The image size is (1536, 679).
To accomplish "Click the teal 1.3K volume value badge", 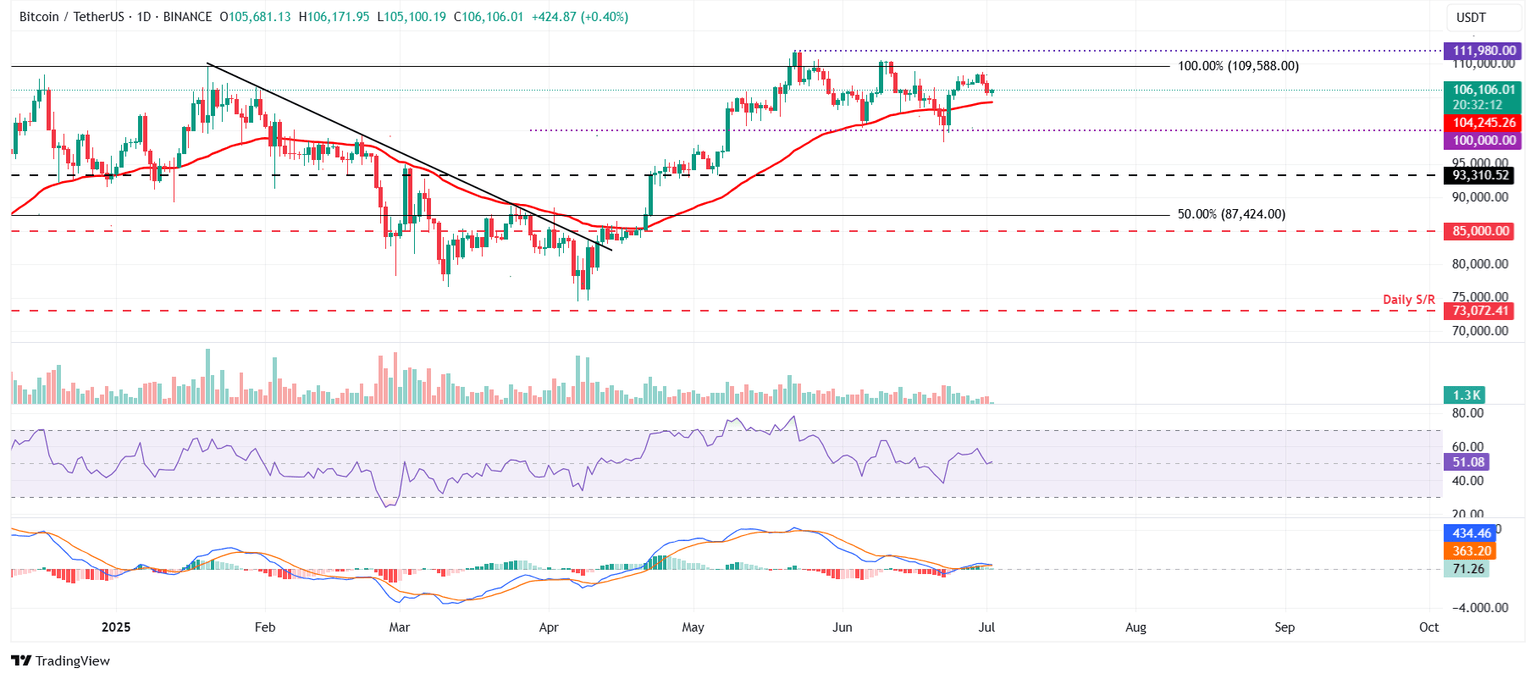I will [1466, 395].
